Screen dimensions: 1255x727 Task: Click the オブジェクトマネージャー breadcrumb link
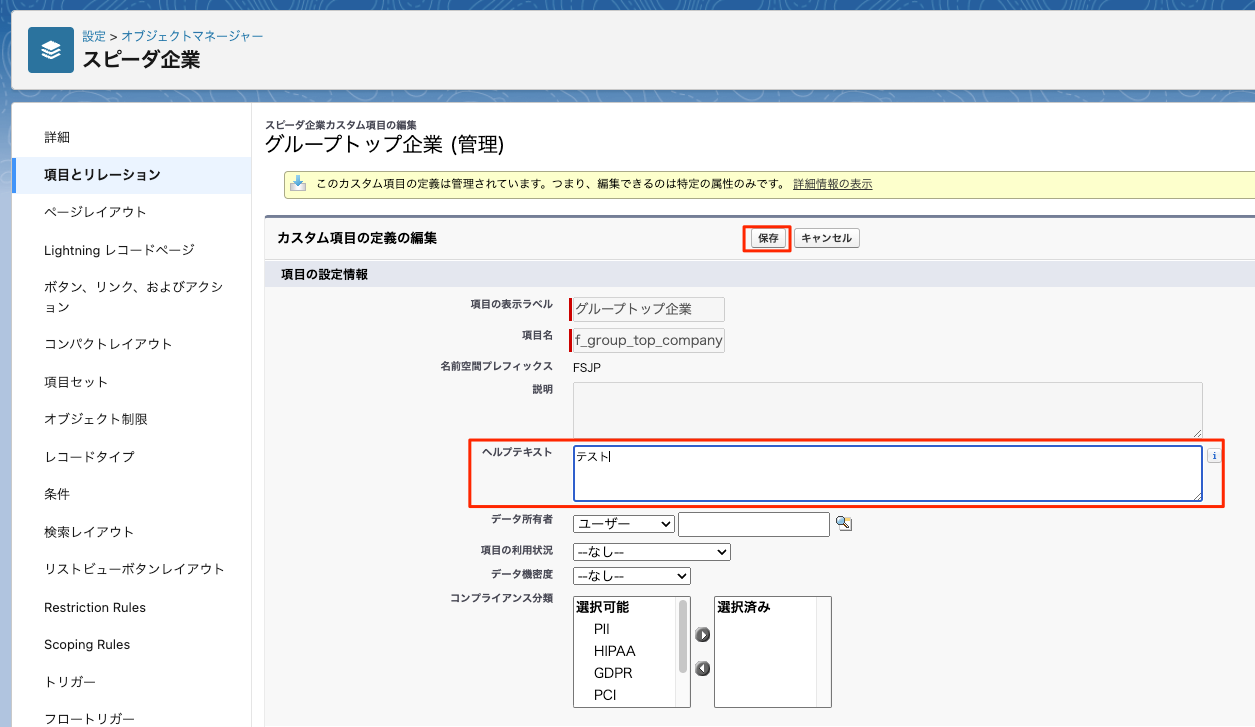(x=192, y=36)
